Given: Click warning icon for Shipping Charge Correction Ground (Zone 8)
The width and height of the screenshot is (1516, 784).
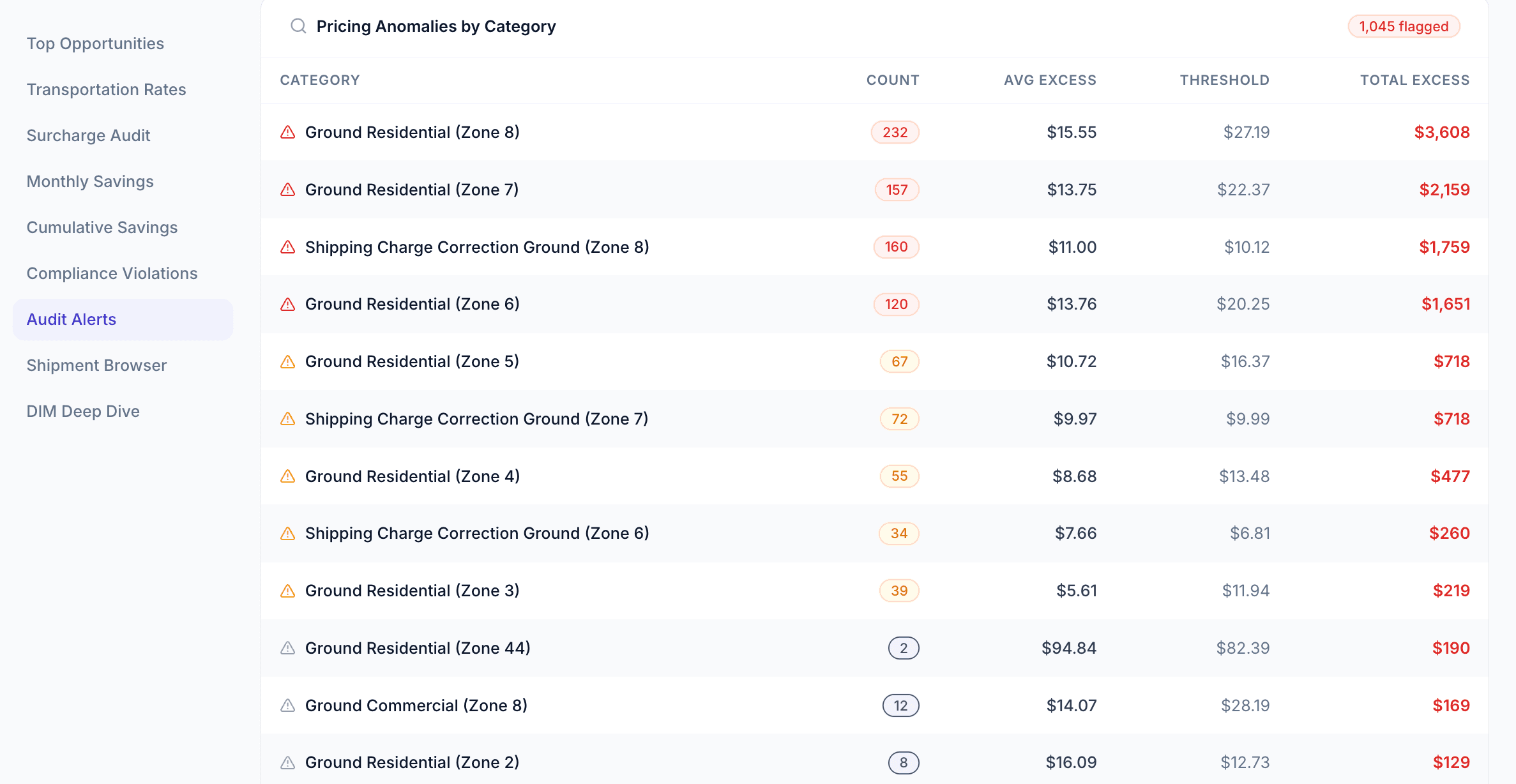Looking at the screenshot, I should pos(288,247).
